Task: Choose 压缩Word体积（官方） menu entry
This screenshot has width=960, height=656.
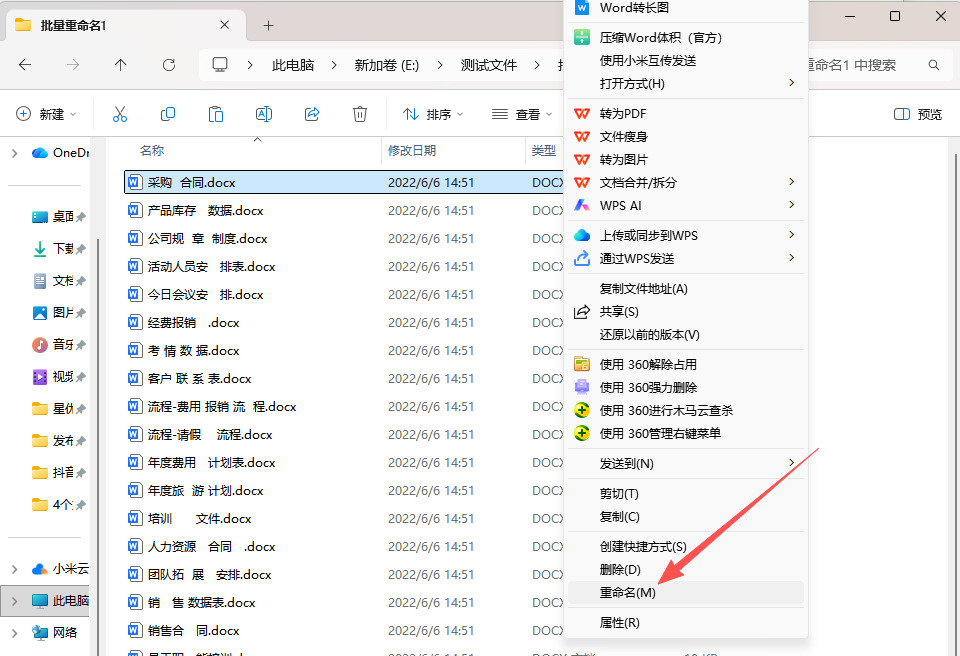Action: tap(686, 37)
